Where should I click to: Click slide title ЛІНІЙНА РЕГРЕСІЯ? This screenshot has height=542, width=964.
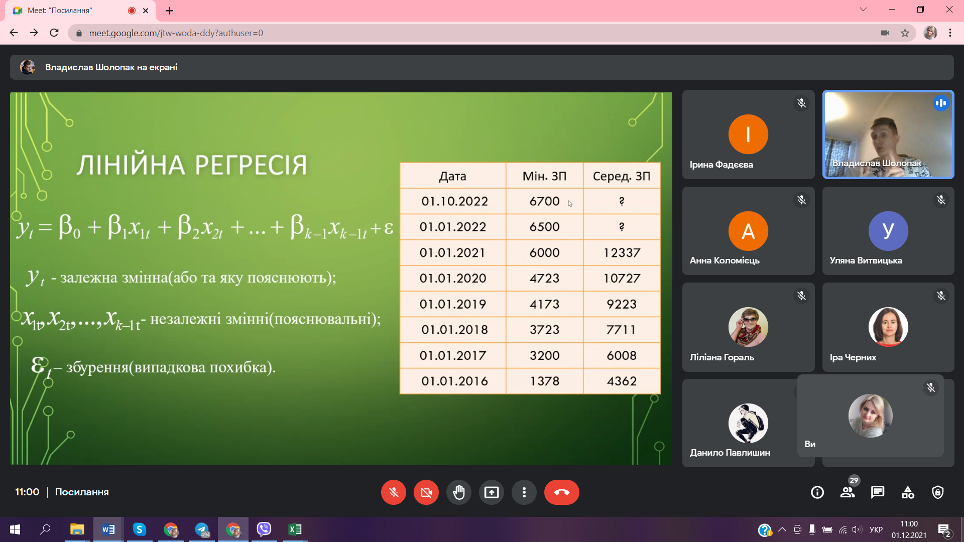click(x=191, y=165)
